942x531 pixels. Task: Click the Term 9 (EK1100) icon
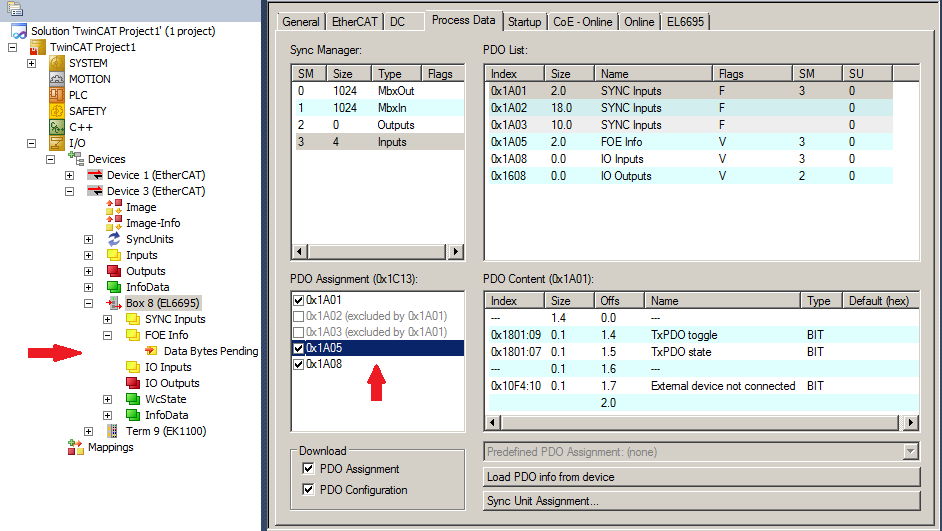point(112,431)
